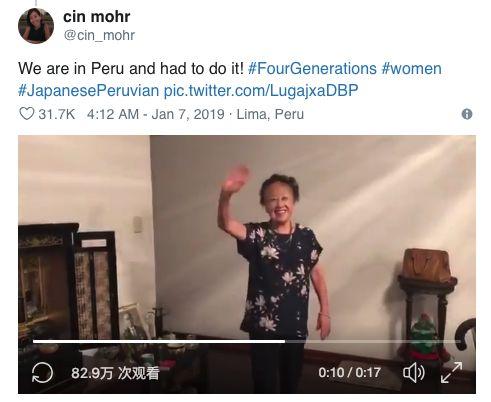Screen dimensions: 491x402
Task: Click the 4:12 AM - Jan 7, 2019 timestamp
Action: click(155, 114)
